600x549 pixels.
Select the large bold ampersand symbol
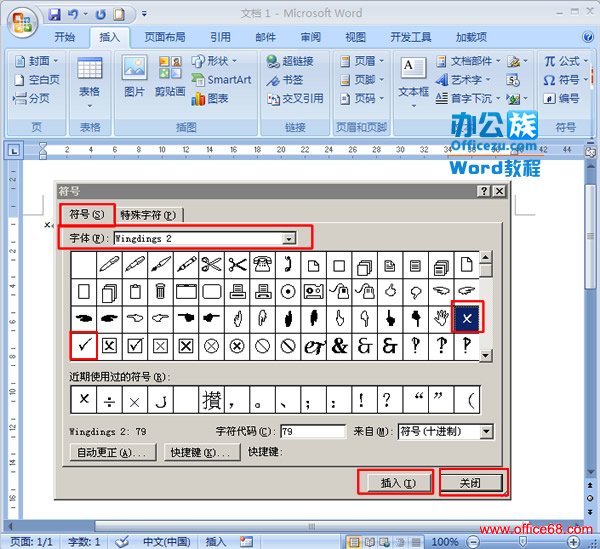click(x=339, y=346)
